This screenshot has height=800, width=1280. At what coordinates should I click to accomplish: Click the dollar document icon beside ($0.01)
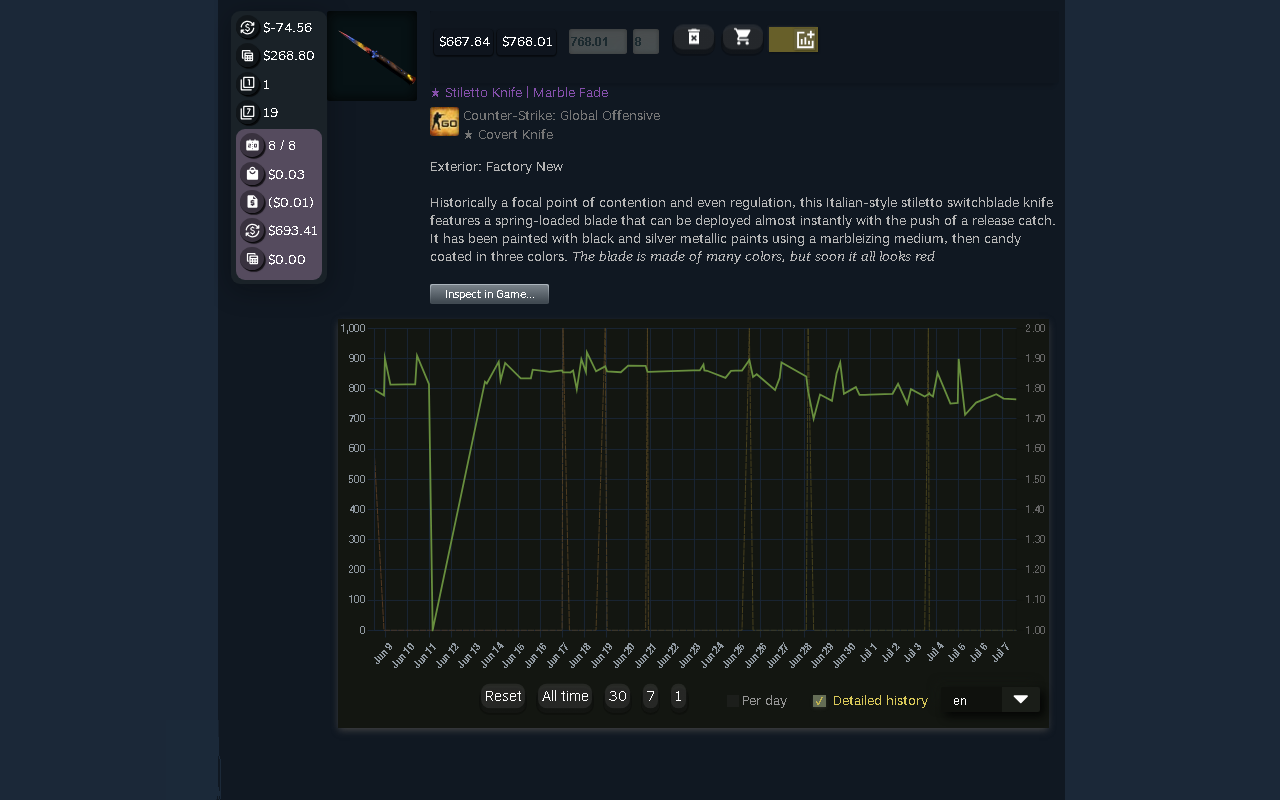pos(252,202)
